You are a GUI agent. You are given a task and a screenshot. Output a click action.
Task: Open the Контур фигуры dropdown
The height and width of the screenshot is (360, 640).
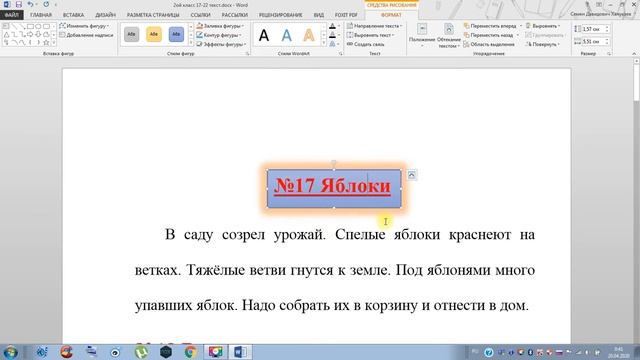pos(219,35)
